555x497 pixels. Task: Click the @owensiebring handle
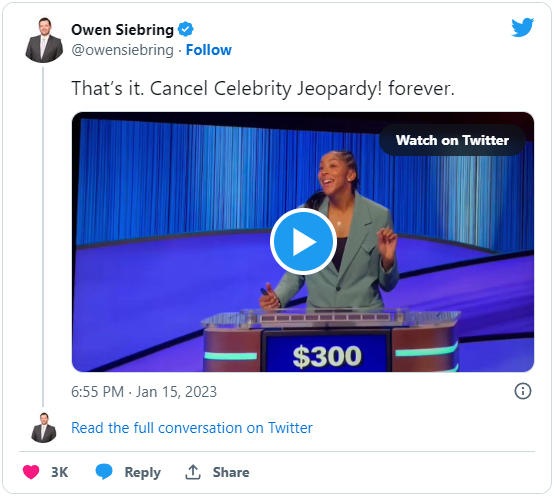(x=122, y=50)
